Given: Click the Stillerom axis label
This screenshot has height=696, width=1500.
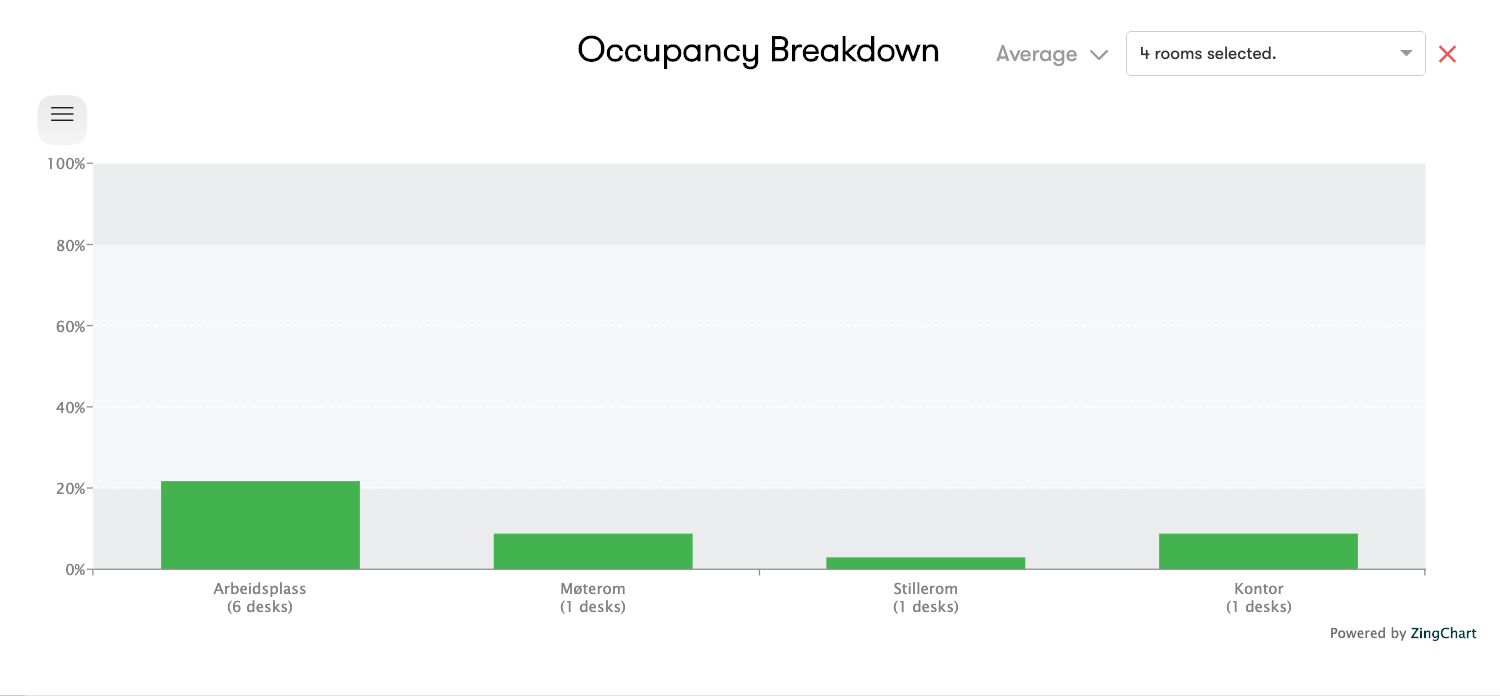Looking at the screenshot, I should tap(925, 589).
